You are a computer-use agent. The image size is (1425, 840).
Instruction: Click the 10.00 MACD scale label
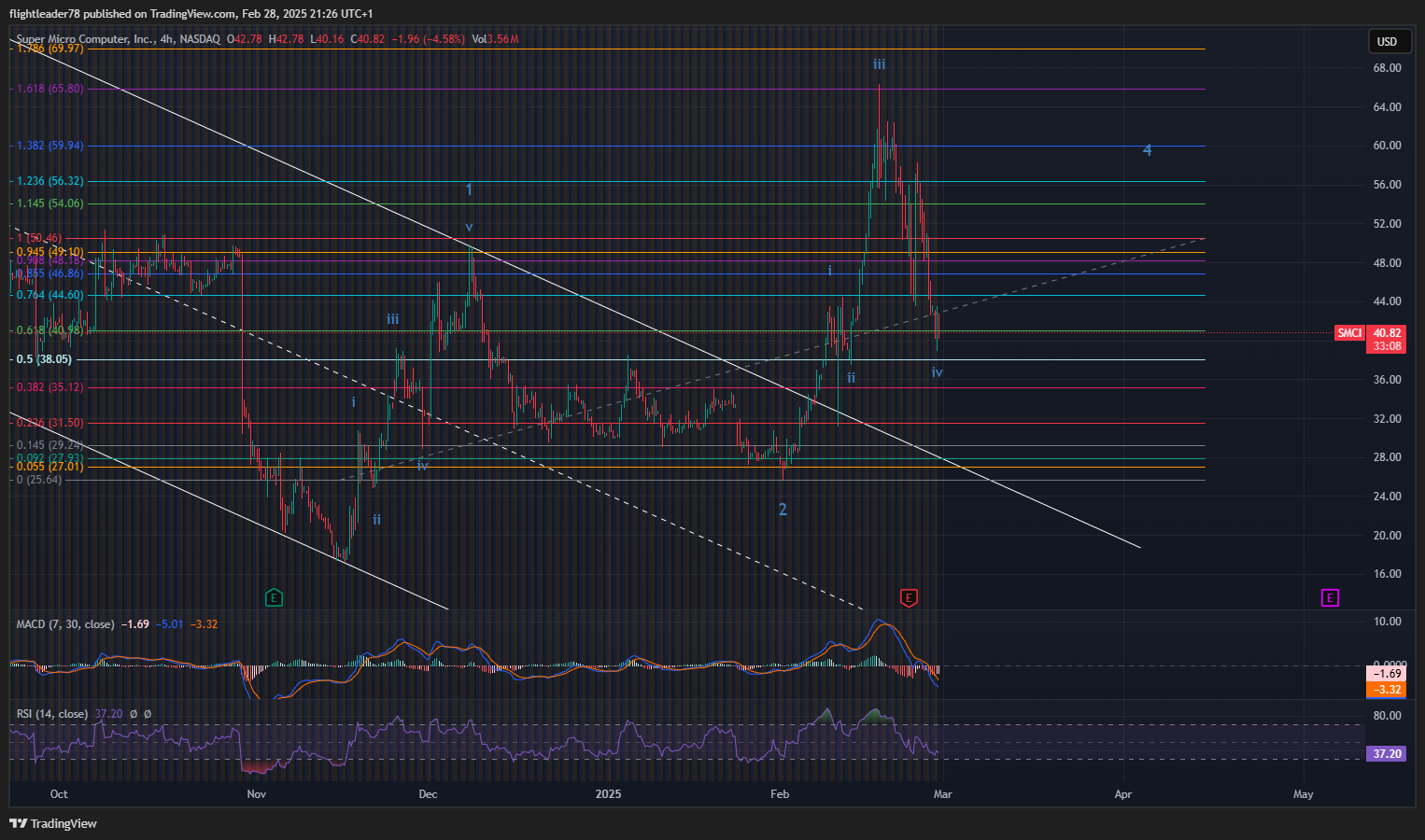coord(1387,622)
